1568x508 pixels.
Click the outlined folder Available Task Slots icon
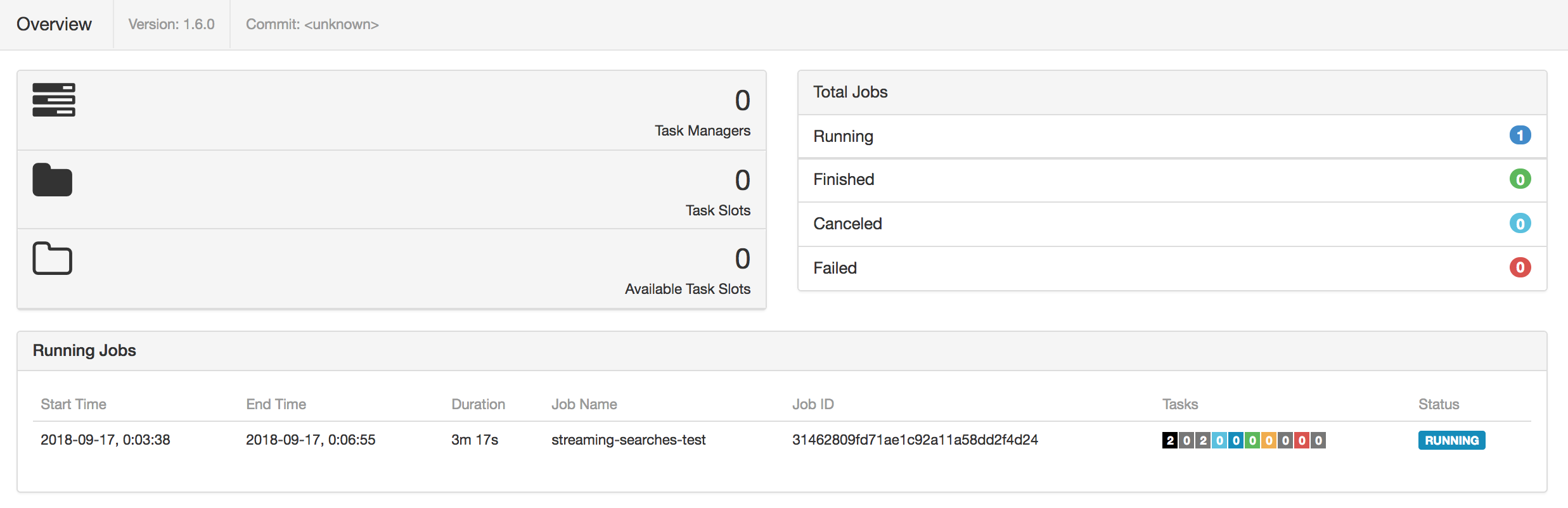click(x=53, y=258)
